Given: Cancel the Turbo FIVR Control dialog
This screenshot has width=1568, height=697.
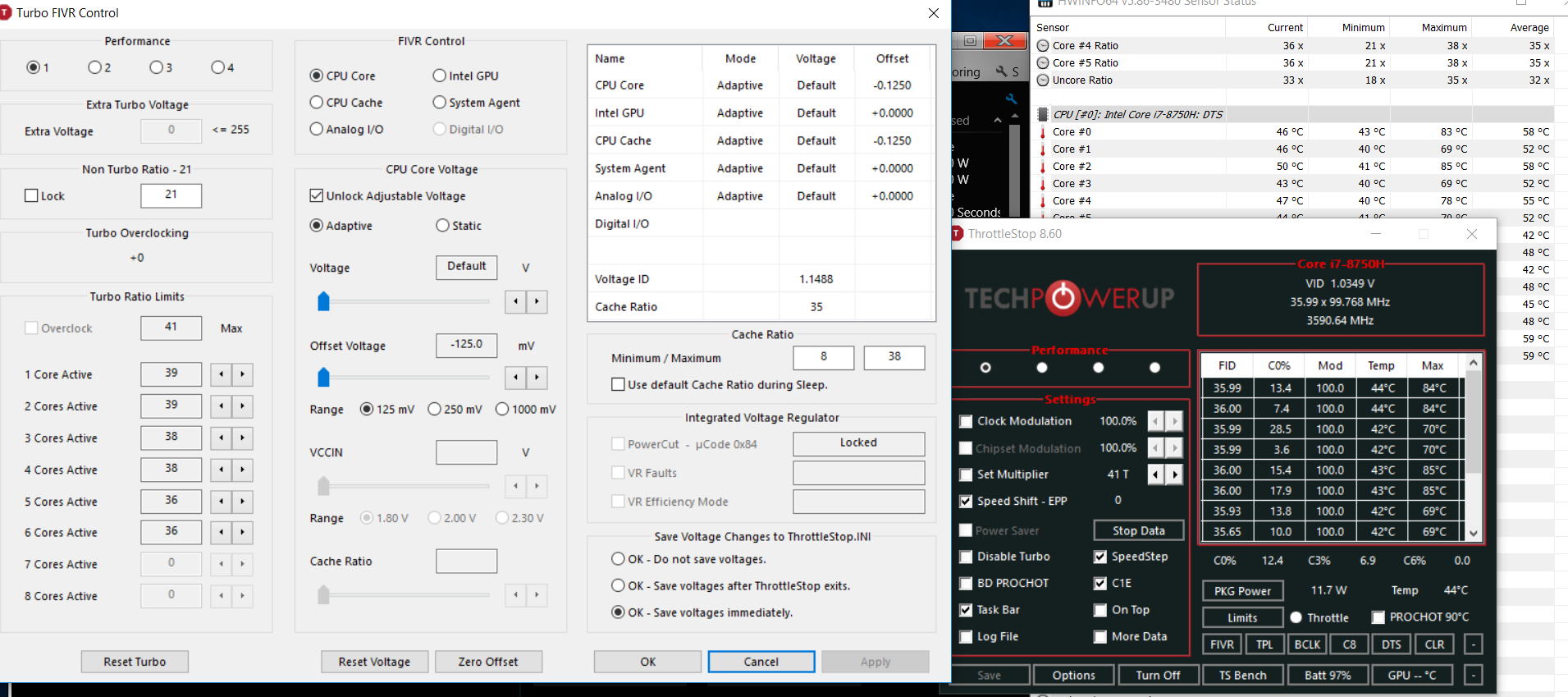Looking at the screenshot, I should pyautogui.click(x=761, y=662).
